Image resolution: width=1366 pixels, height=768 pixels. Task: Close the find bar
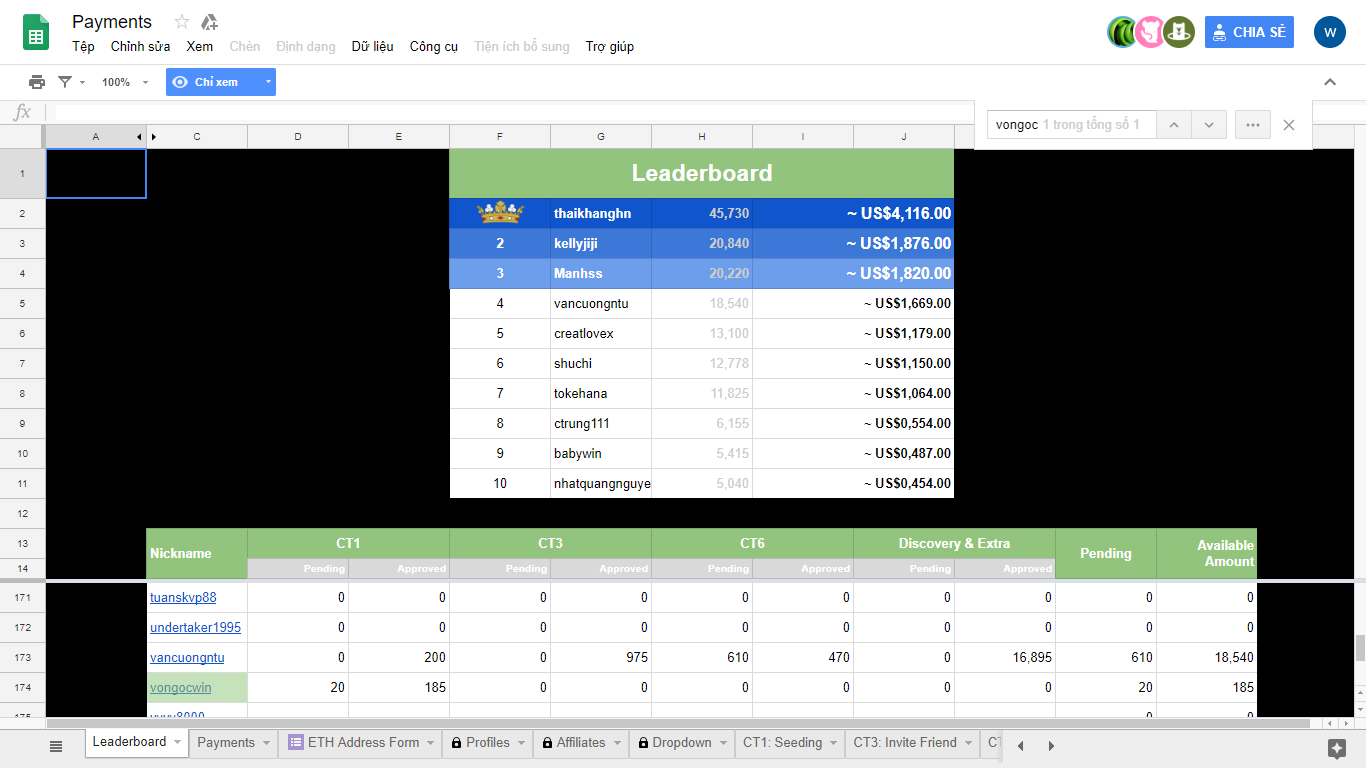click(x=1289, y=125)
